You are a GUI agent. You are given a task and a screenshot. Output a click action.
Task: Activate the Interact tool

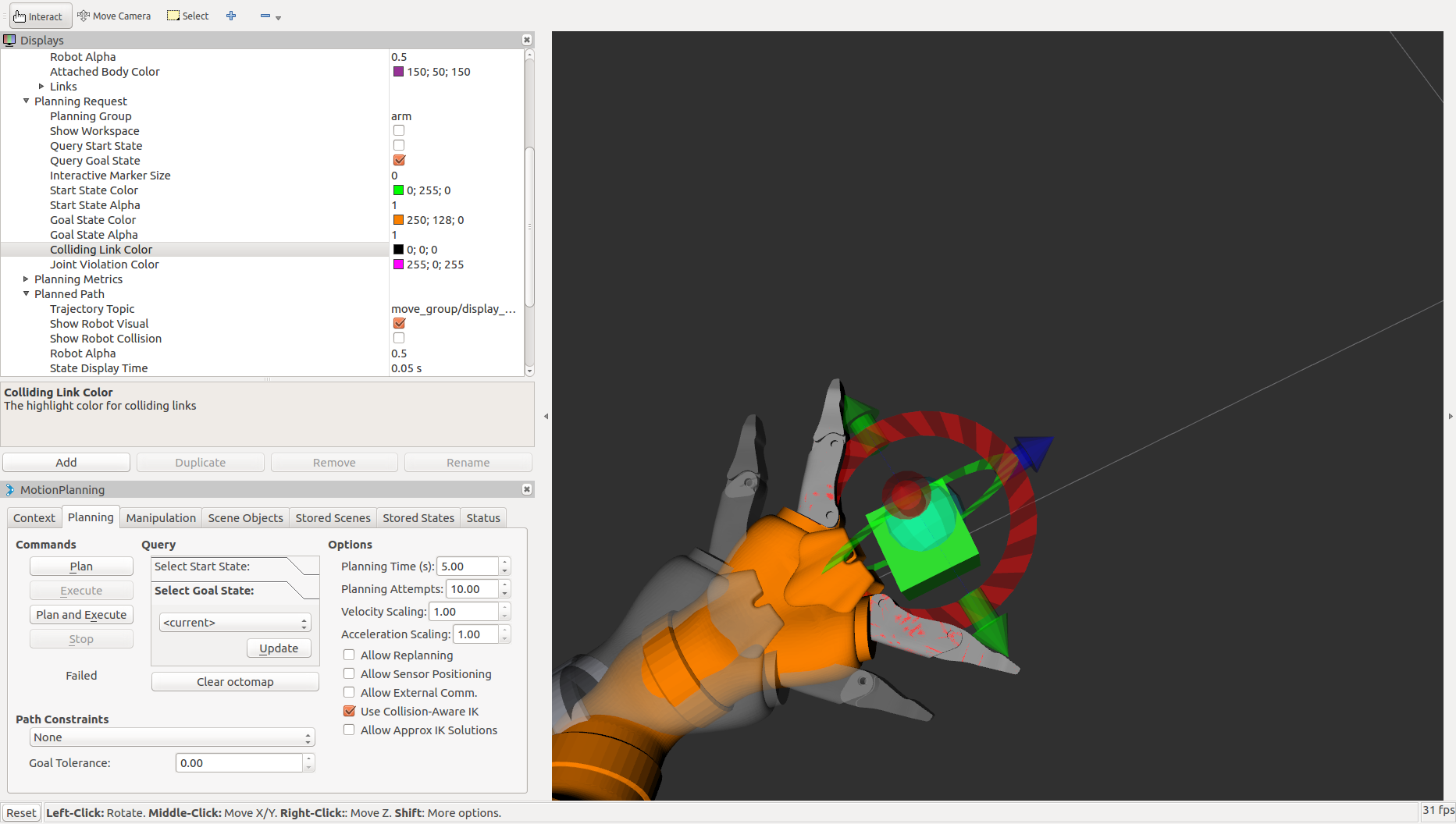point(40,16)
